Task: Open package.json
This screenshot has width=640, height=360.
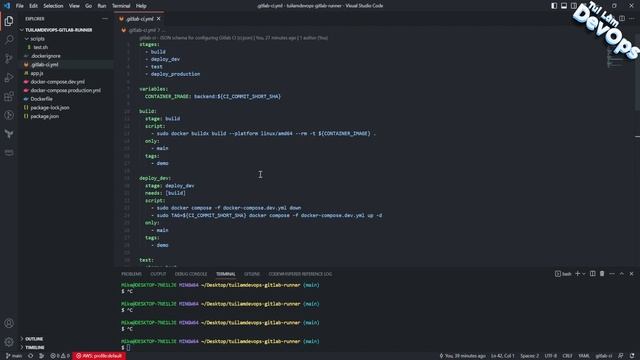Action: click(44, 116)
